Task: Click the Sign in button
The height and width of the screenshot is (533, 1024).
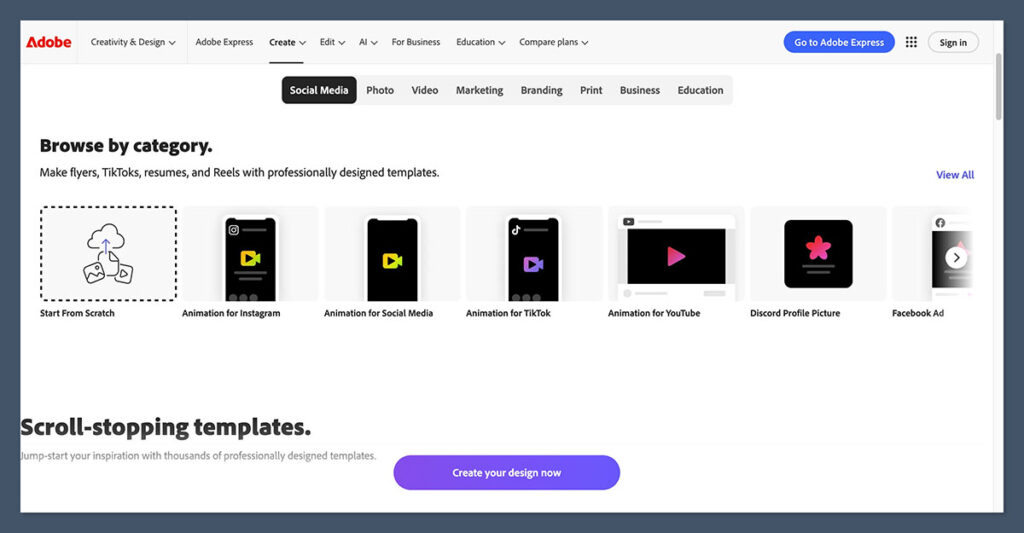Action: pyautogui.click(x=953, y=42)
